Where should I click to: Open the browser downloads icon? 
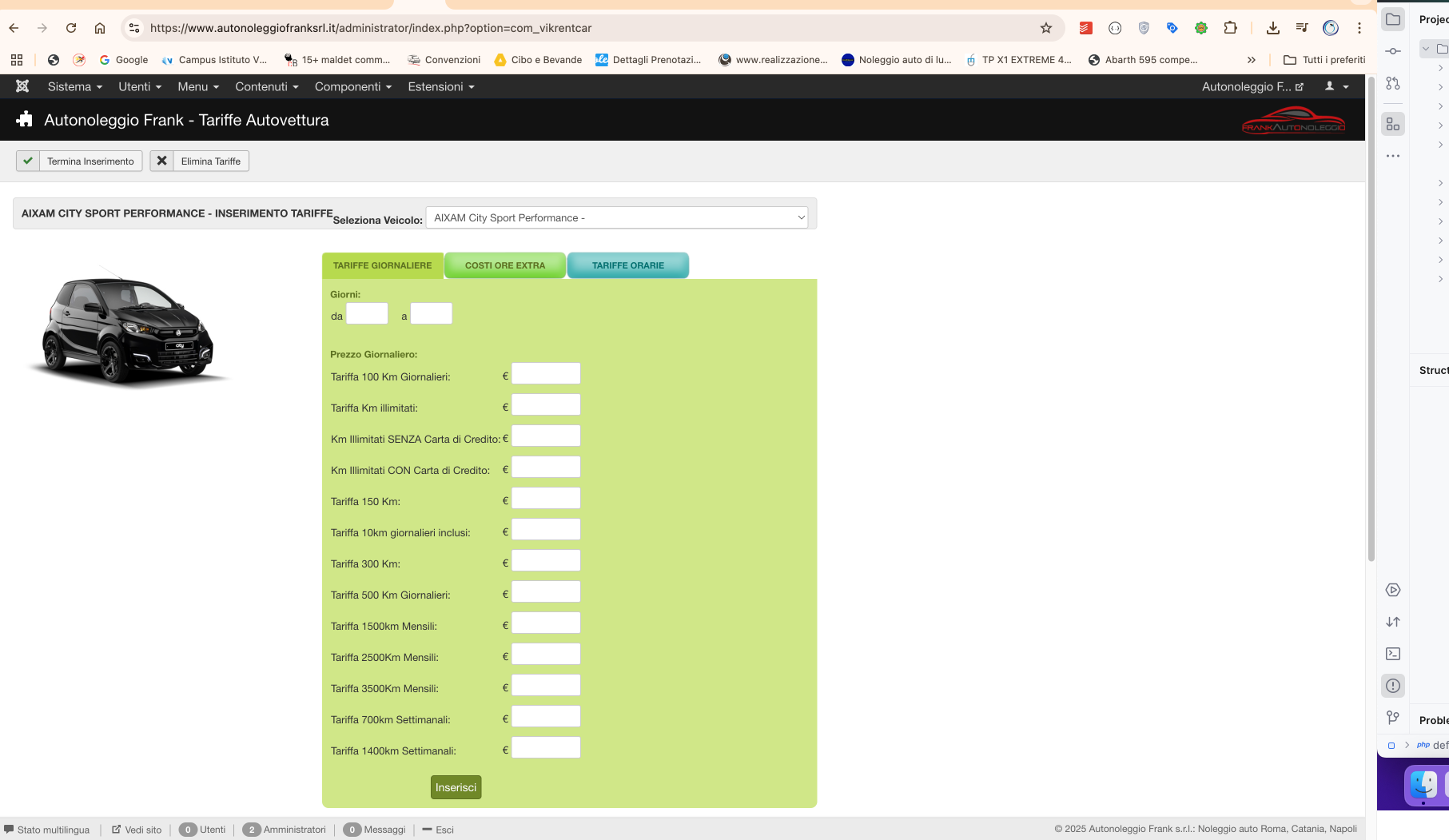click(x=1273, y=28)
